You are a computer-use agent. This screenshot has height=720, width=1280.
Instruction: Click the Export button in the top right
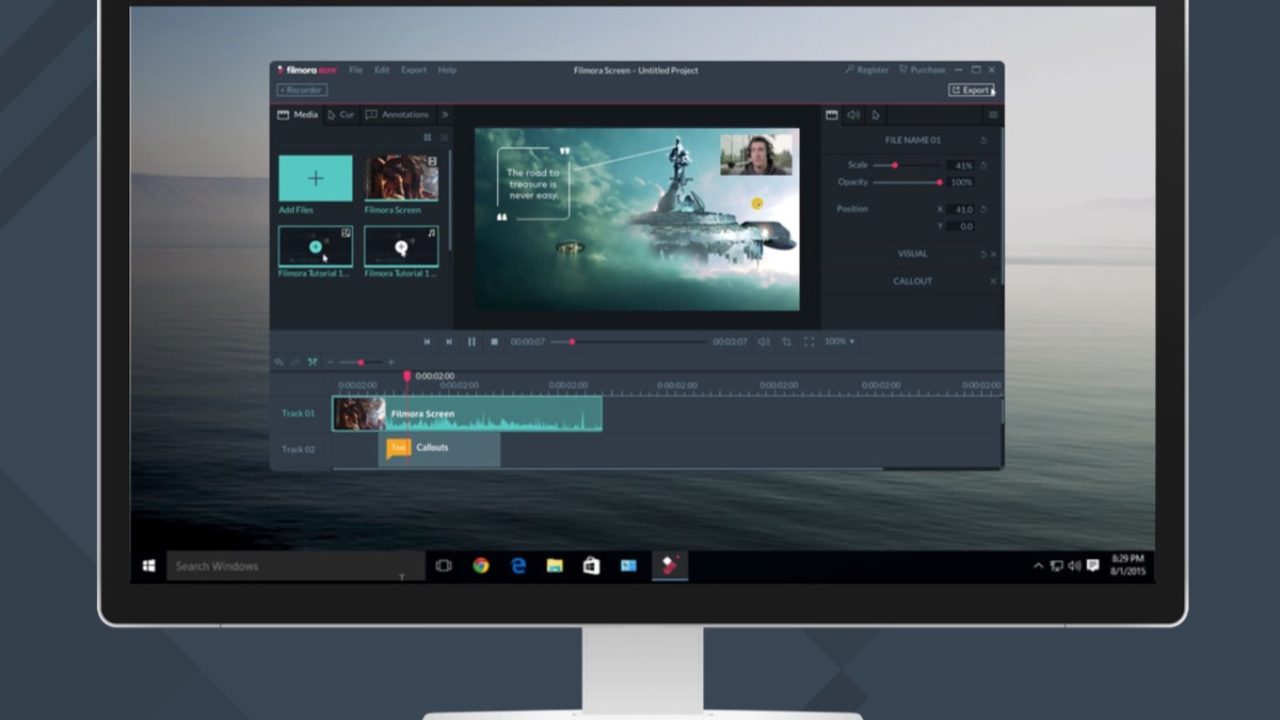[x=971, y=90]
